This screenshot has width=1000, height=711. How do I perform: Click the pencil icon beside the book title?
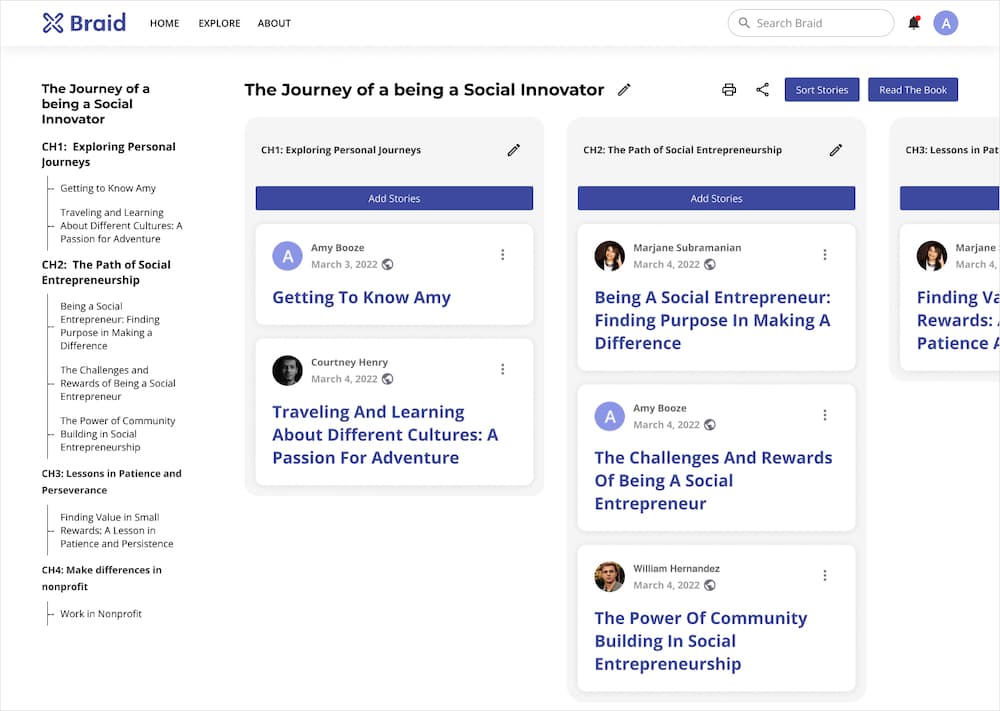point(624,90)
